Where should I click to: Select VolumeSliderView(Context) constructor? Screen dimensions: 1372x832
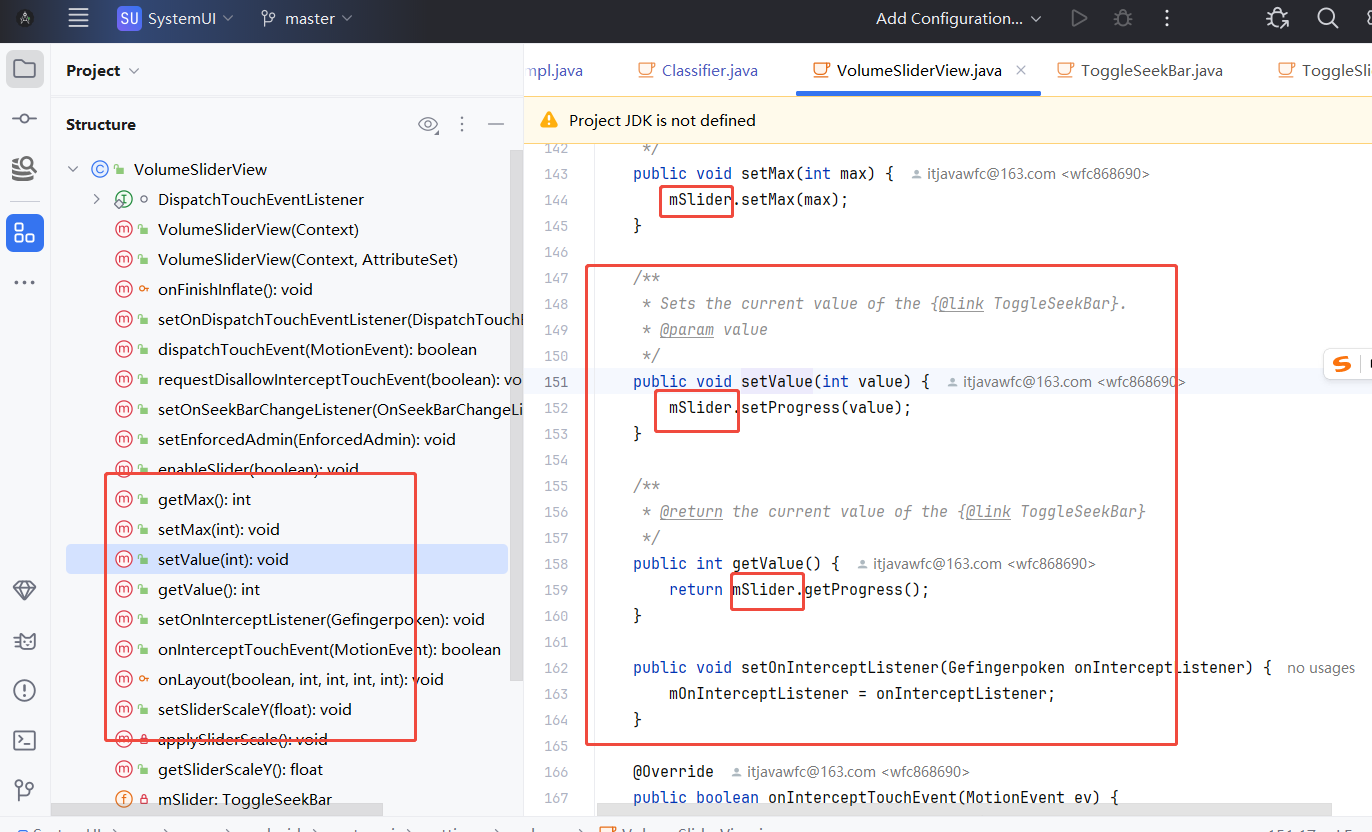(258, 229)
